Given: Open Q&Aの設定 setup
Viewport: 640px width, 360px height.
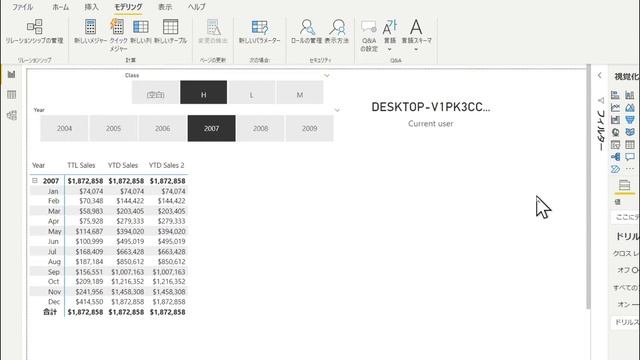Looking at the screenshot, I should pyautogui.click(x=369, y=35).
